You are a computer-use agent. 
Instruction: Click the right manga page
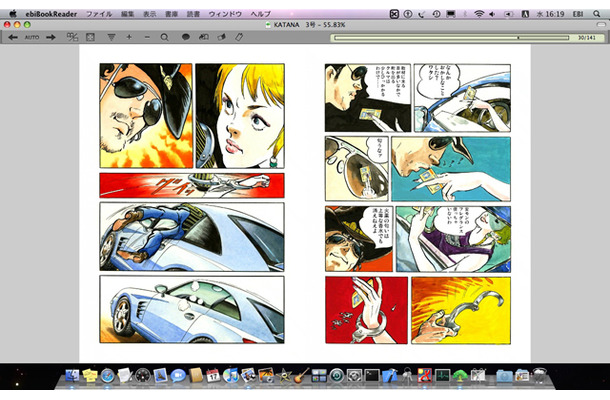click(x=418, y=204)
